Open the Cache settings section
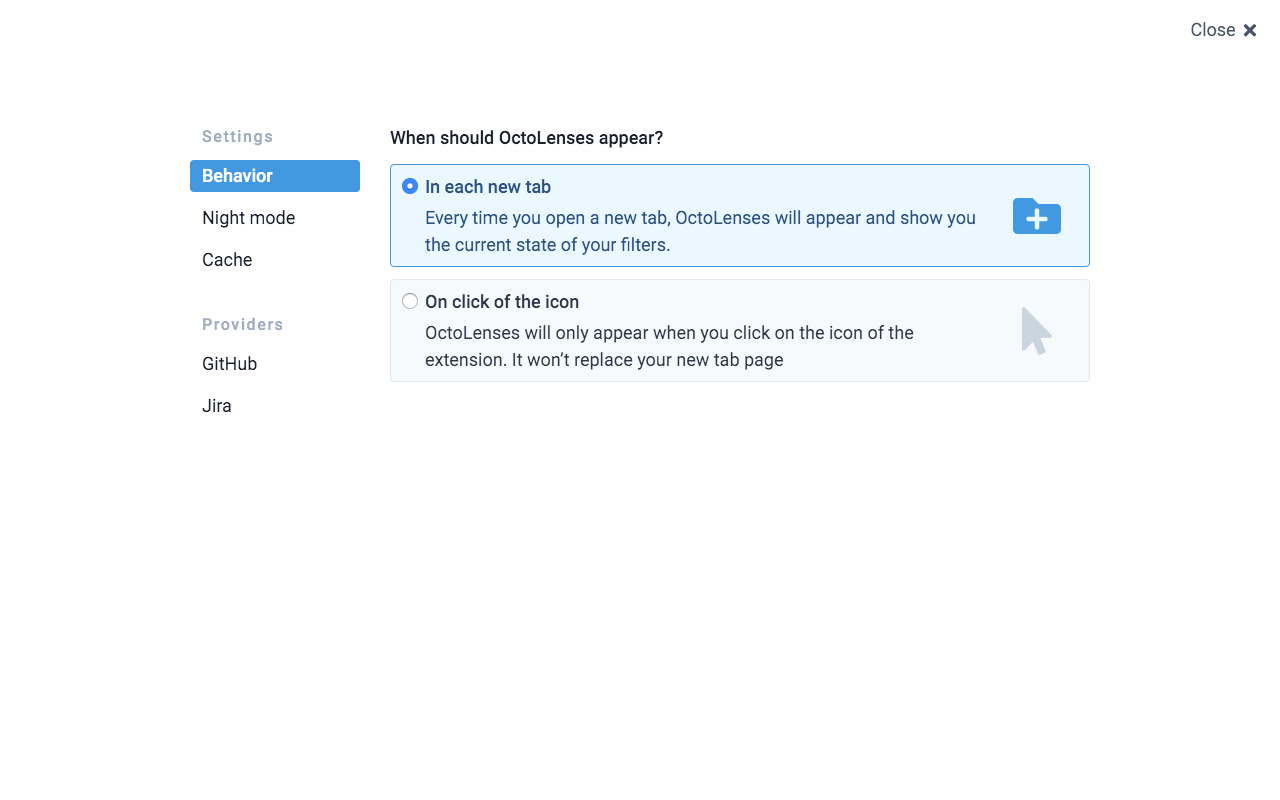1280x800 pixels. (275, 260)
